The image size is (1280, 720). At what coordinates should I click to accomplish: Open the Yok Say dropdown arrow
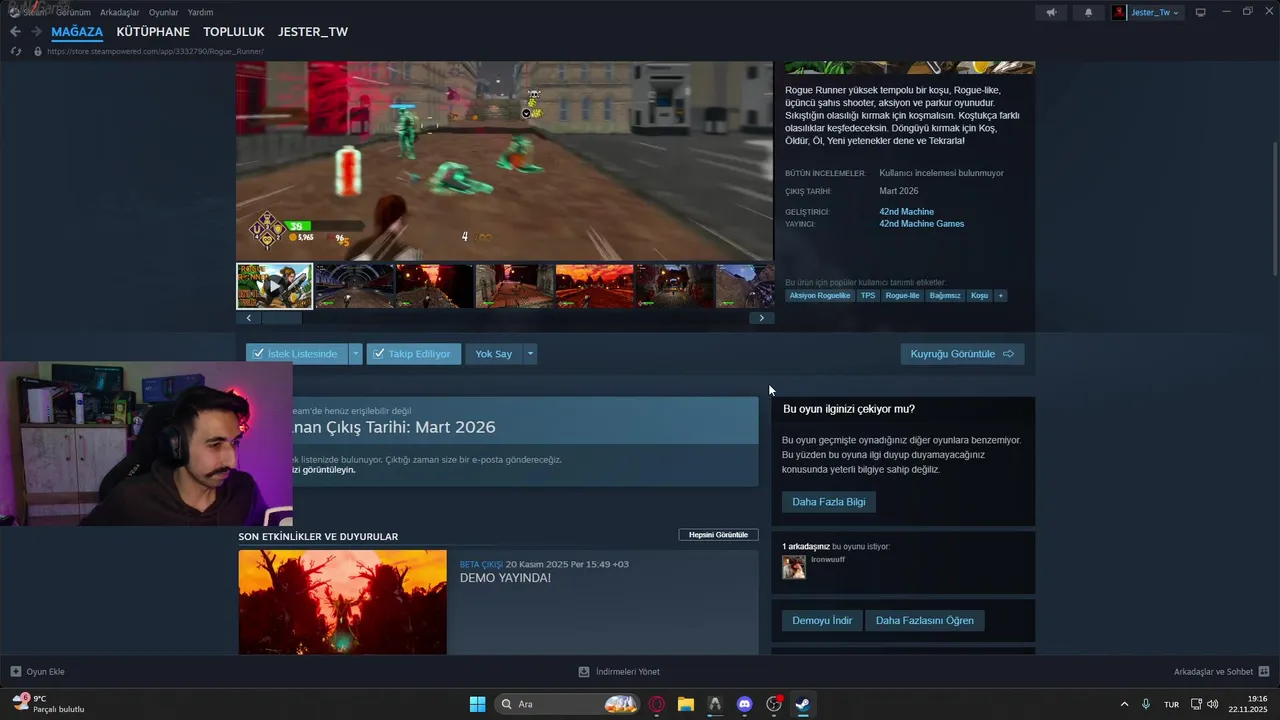(x=530, y=354)
